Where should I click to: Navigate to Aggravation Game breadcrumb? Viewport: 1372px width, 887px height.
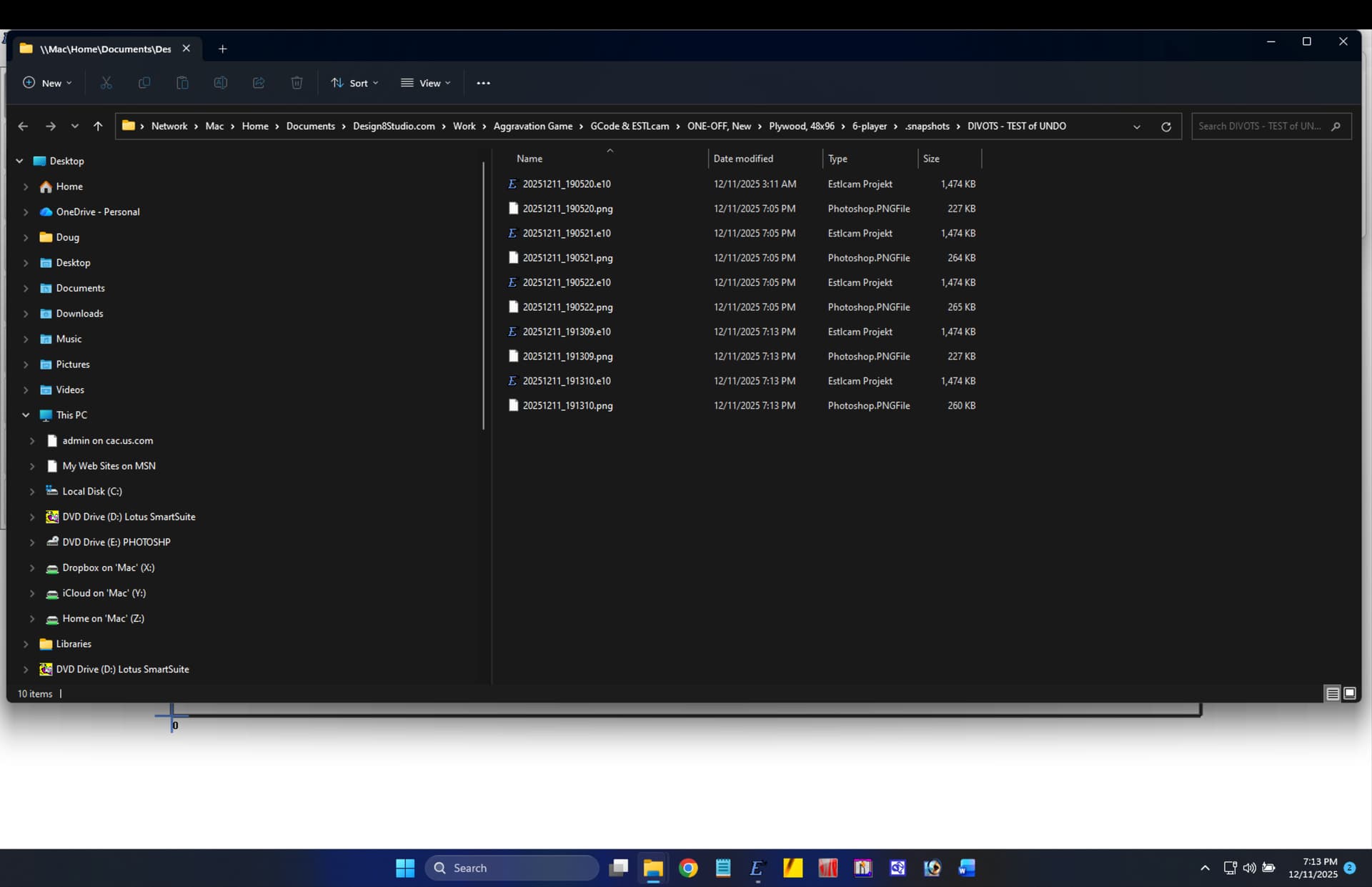pos(532,127)
